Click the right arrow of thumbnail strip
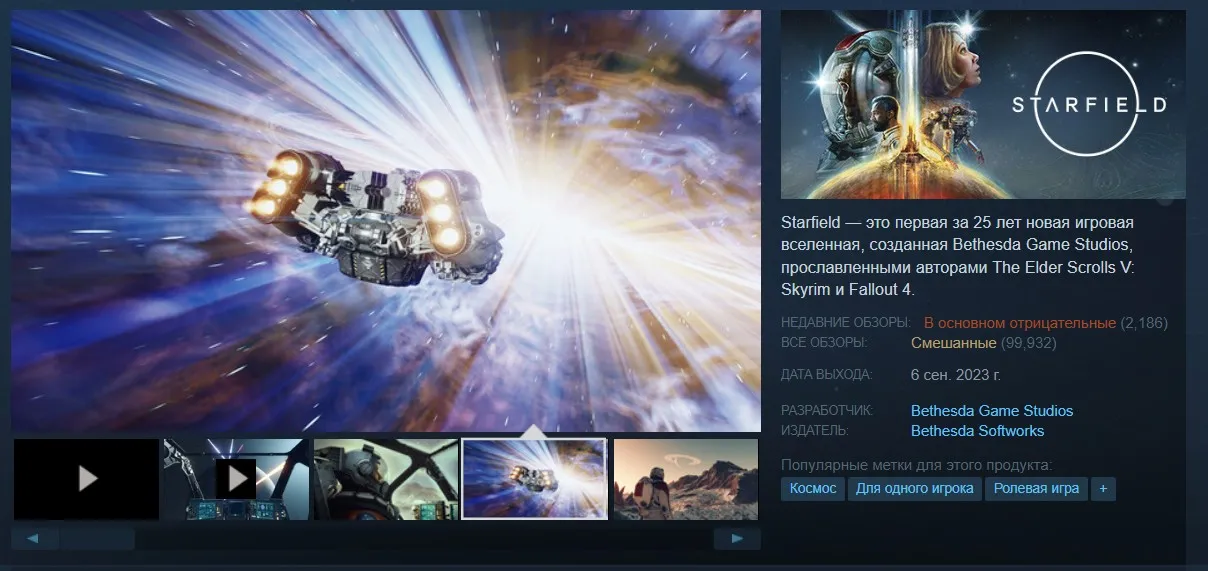Image resolution: width=1208 pixels, height=571 pixels. coord(738,539)
